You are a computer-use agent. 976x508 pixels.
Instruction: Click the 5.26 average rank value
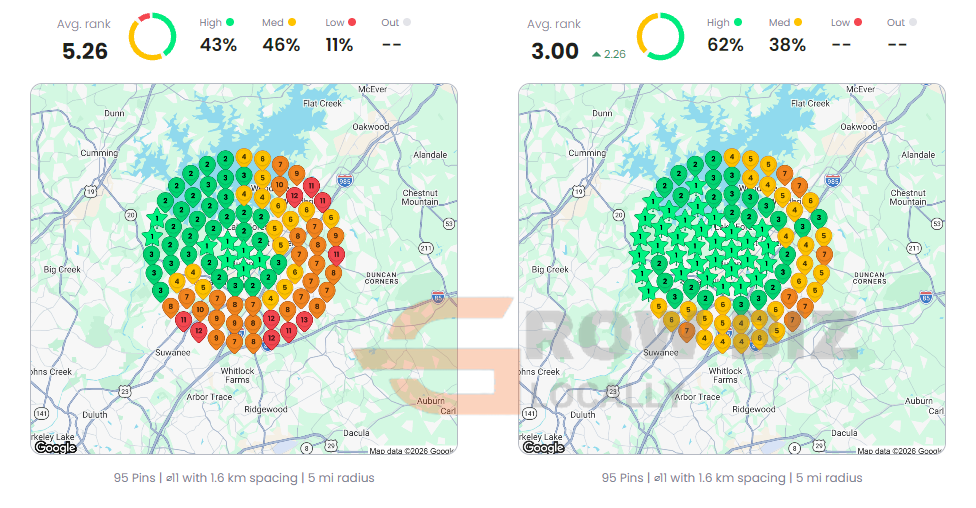pyautogui.click(x=85, y=51)
